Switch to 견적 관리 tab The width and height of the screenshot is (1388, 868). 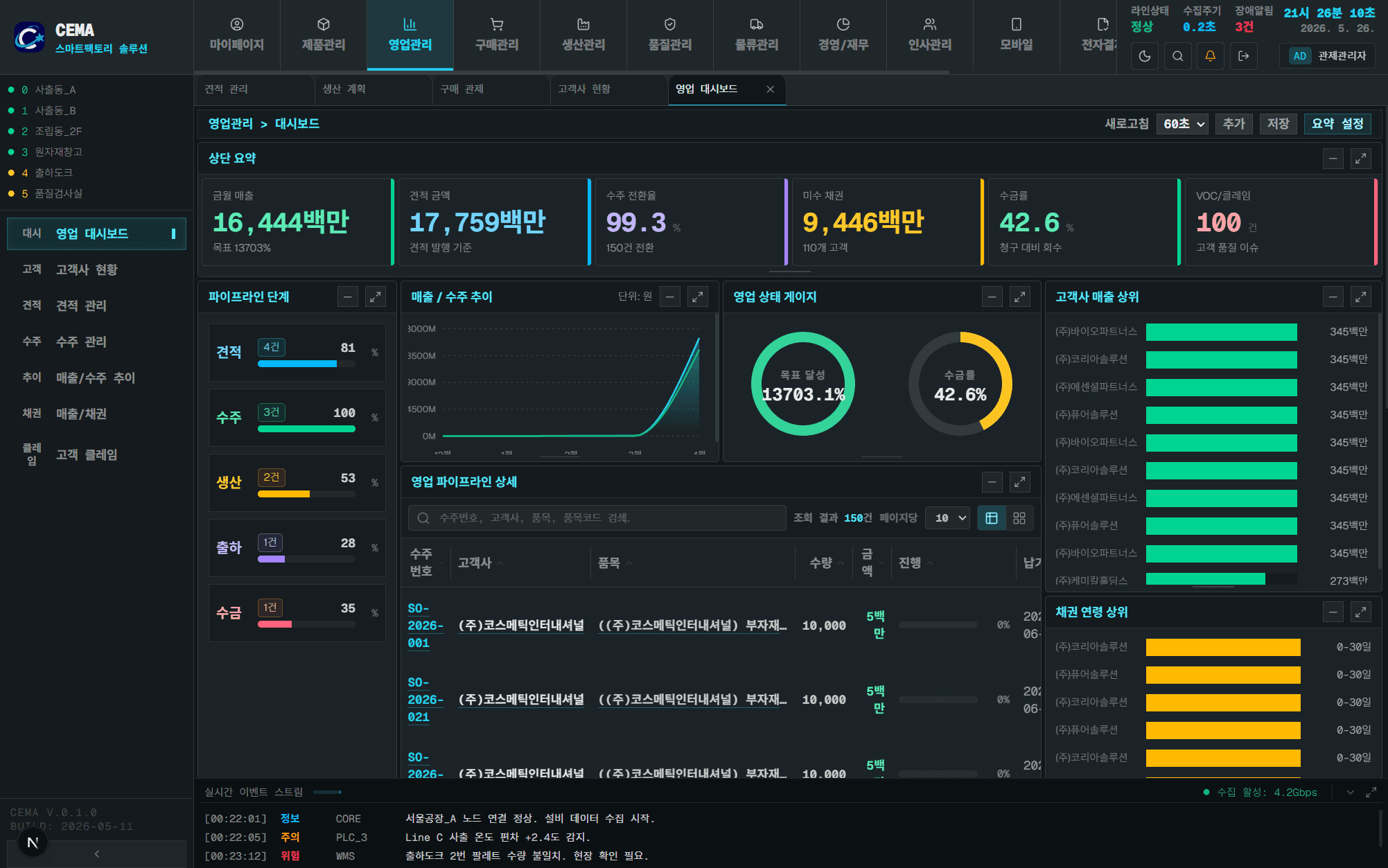256,89
